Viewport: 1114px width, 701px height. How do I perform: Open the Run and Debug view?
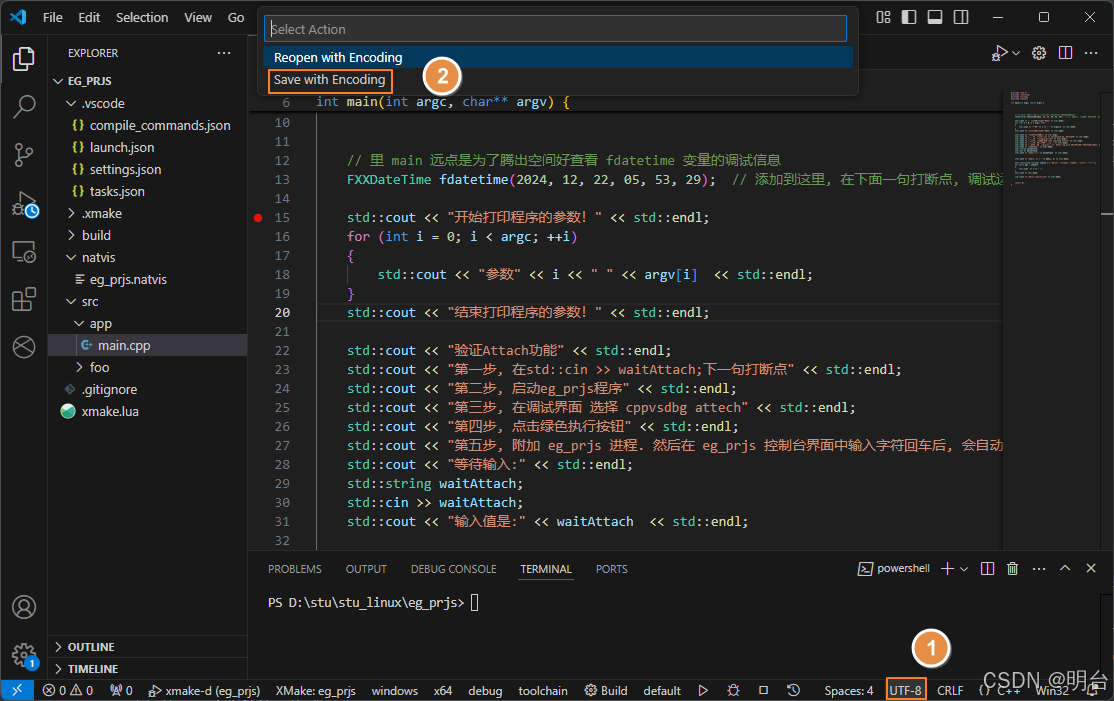click(x=23, y=205)
